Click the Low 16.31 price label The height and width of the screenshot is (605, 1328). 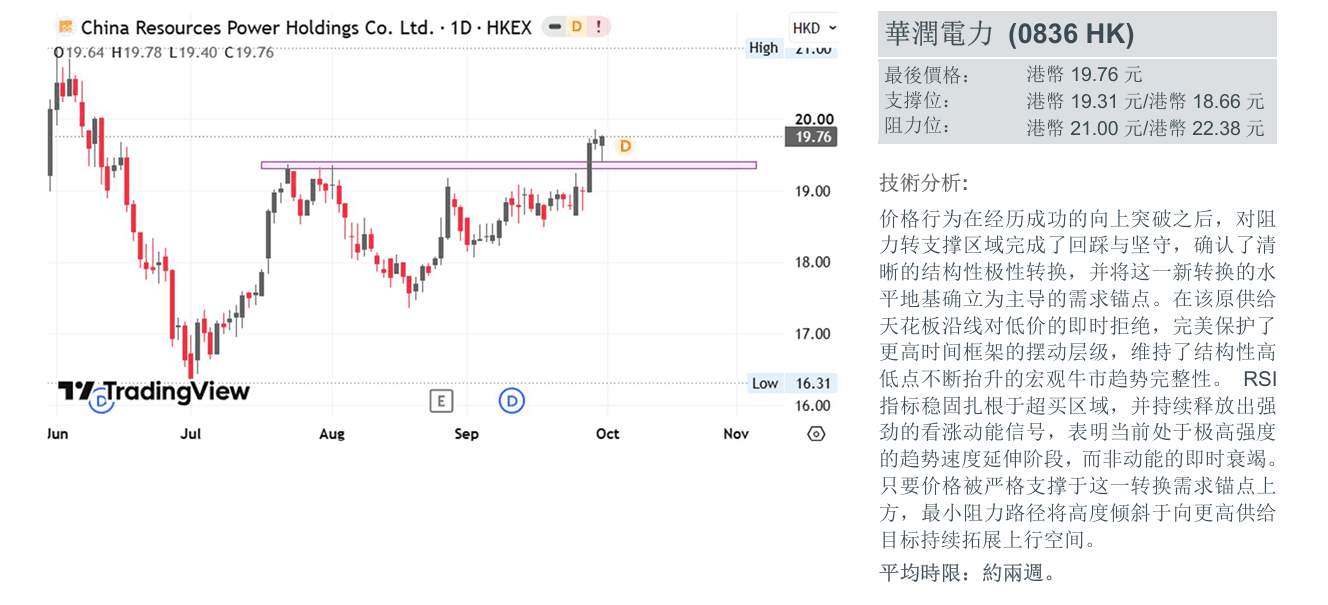coord(792,383)
